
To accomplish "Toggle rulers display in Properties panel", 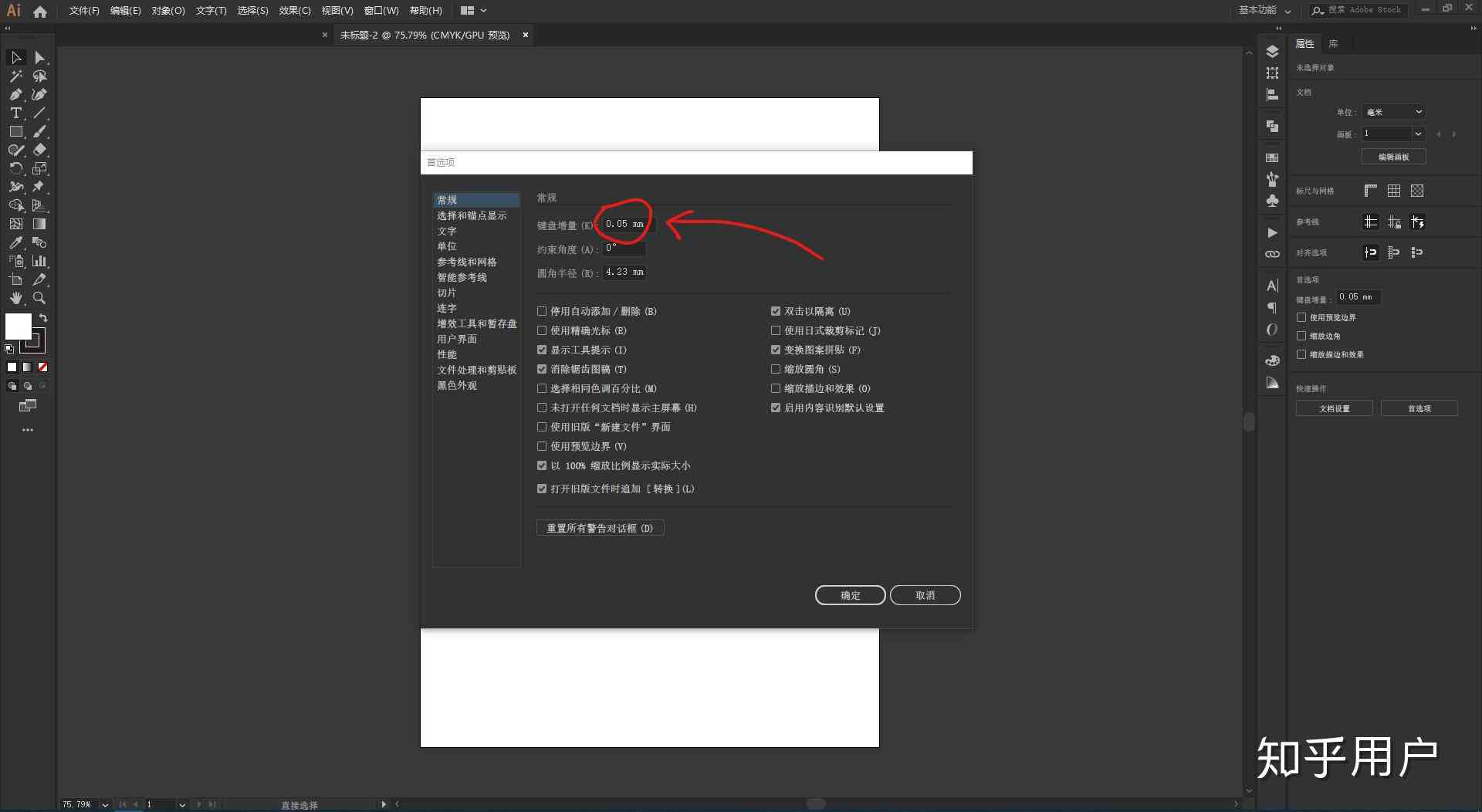I will pyautogui.click(x=1371, y=191).
